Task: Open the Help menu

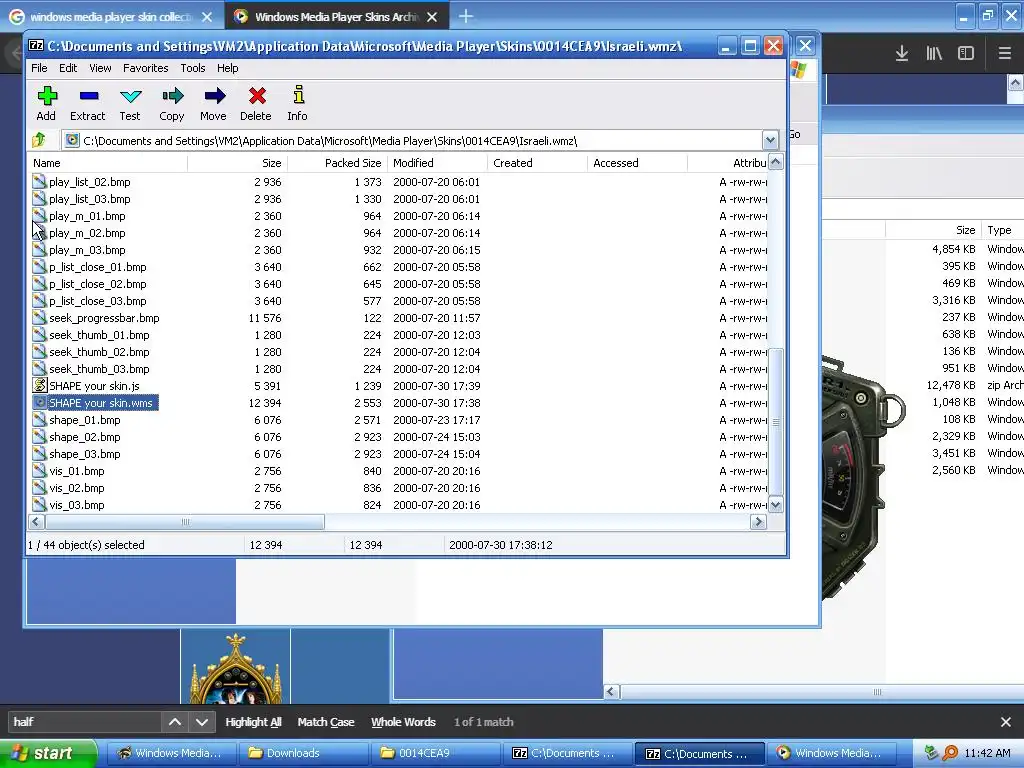Action: pyautogui.click(x=228, y=68)
